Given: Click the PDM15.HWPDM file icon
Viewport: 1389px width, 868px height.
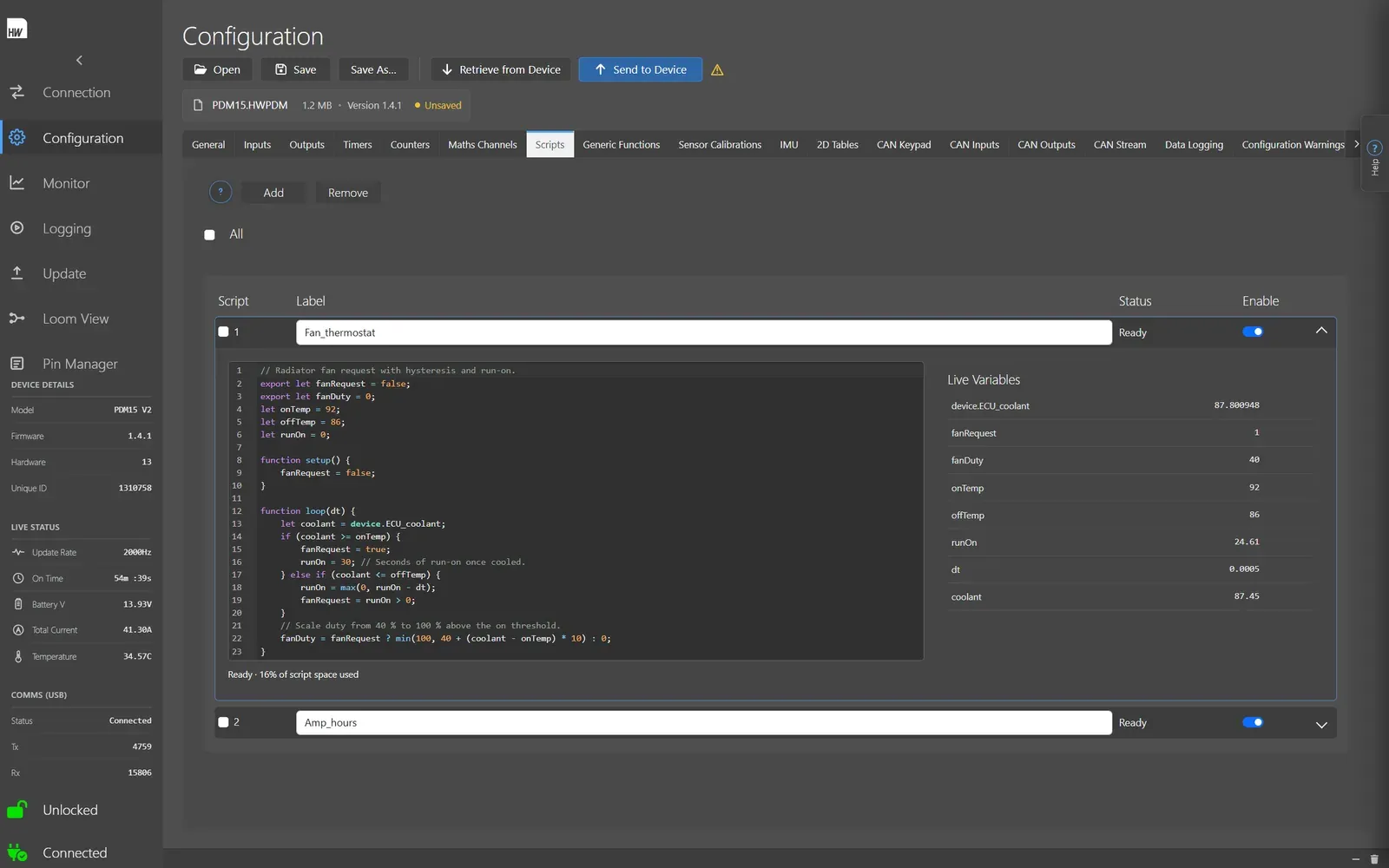Looking at the screenshot, I should (198, 105).
